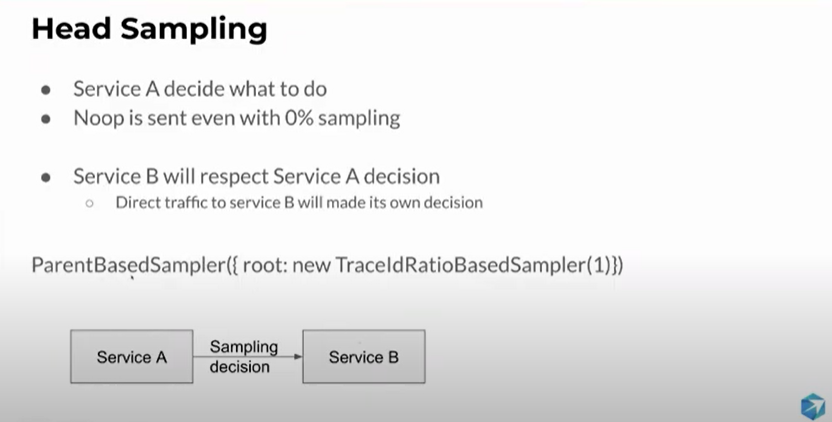Click the Direct traffic to service B sub-point
832x422 pixels.
tap(299, 202)
